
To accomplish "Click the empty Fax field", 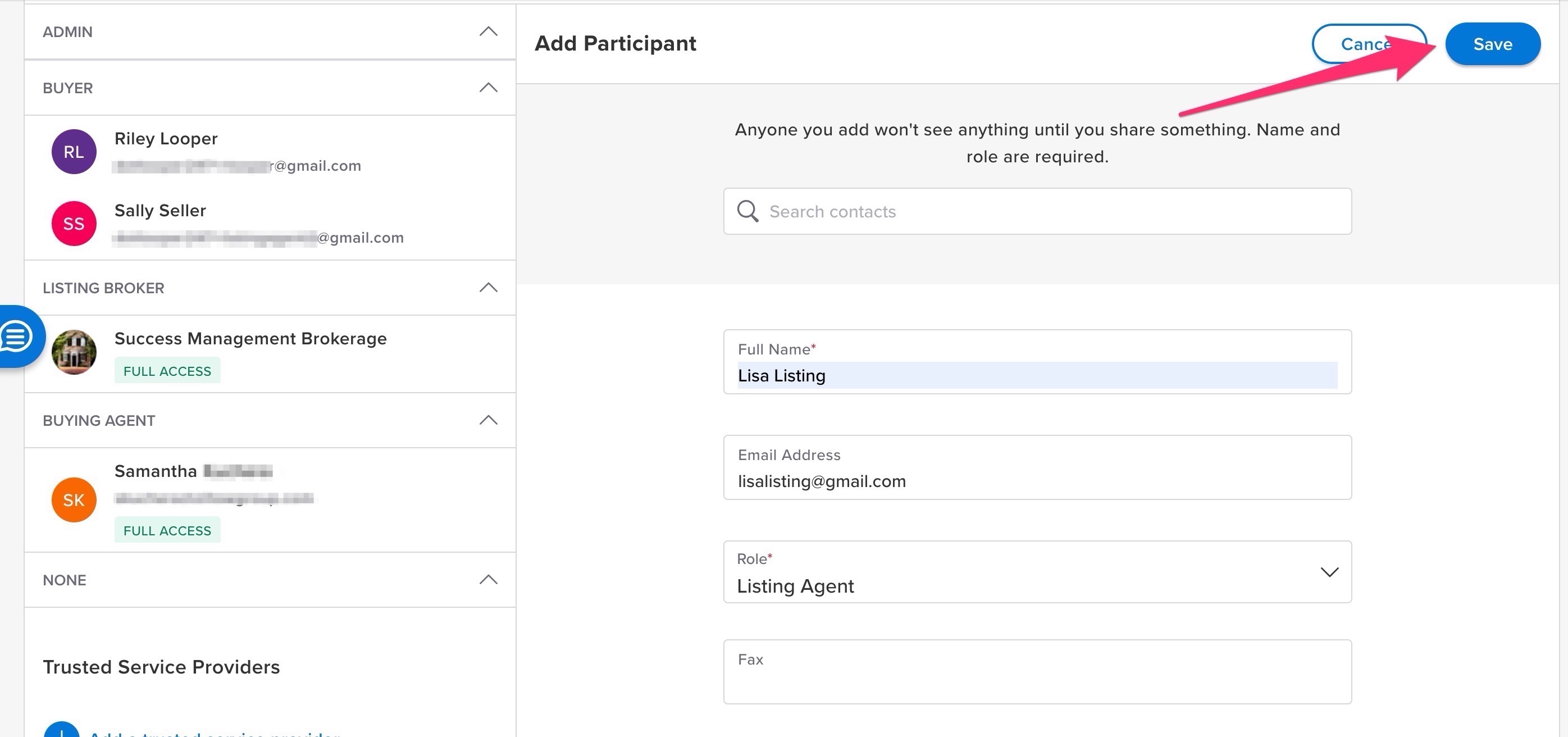I will pyautogui.click(x=1037, y=672).
